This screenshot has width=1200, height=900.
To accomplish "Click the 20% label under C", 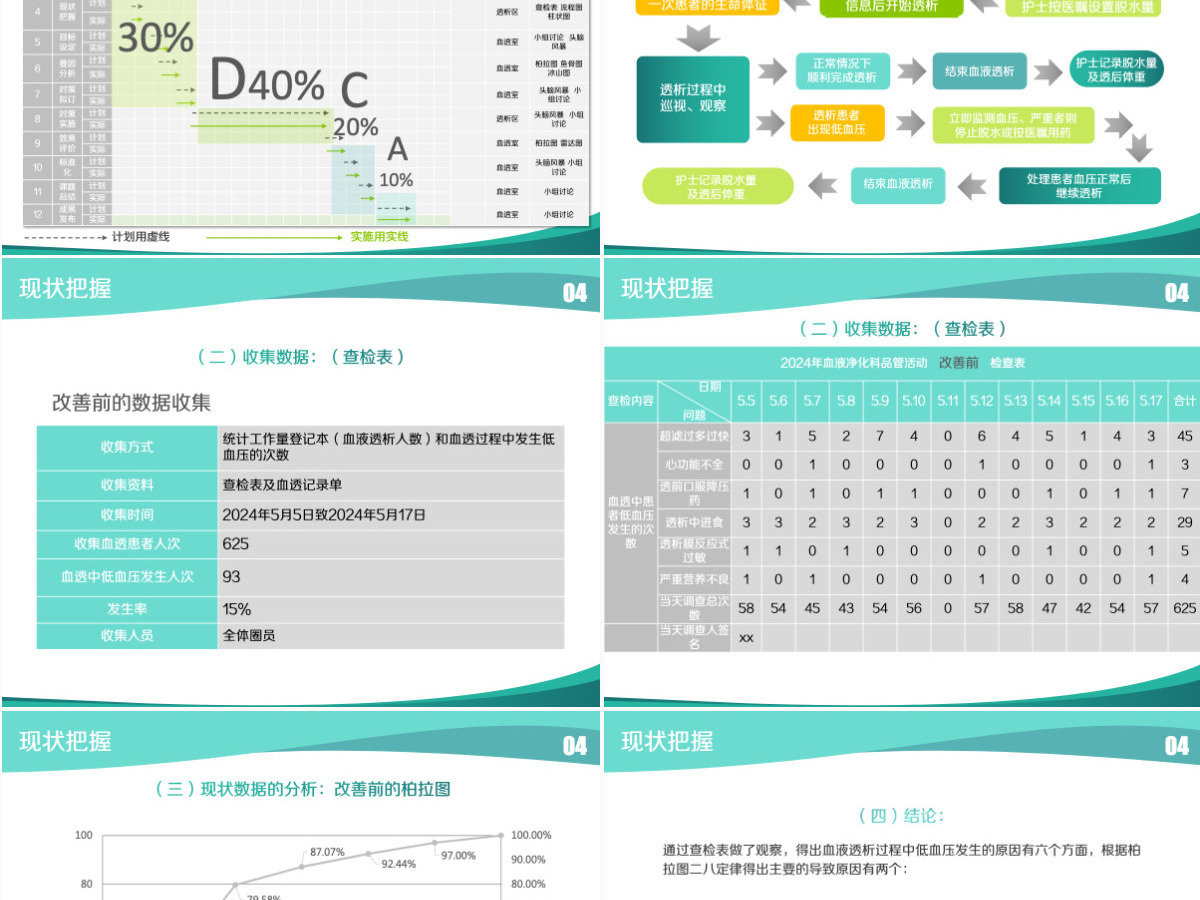I will 356,128.
